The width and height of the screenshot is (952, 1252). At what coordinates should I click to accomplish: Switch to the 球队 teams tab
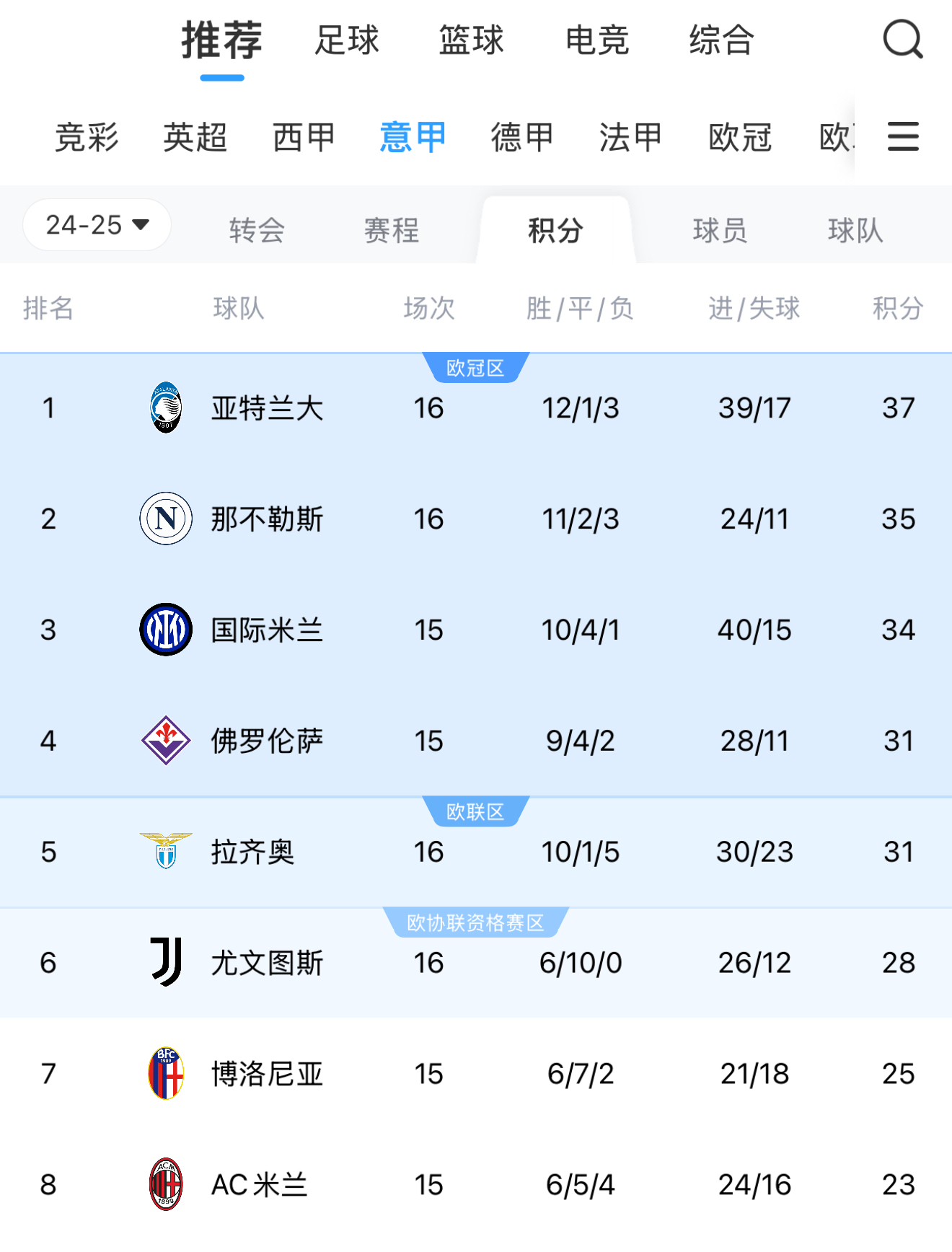pyautogui.click(x=855, y=231)
